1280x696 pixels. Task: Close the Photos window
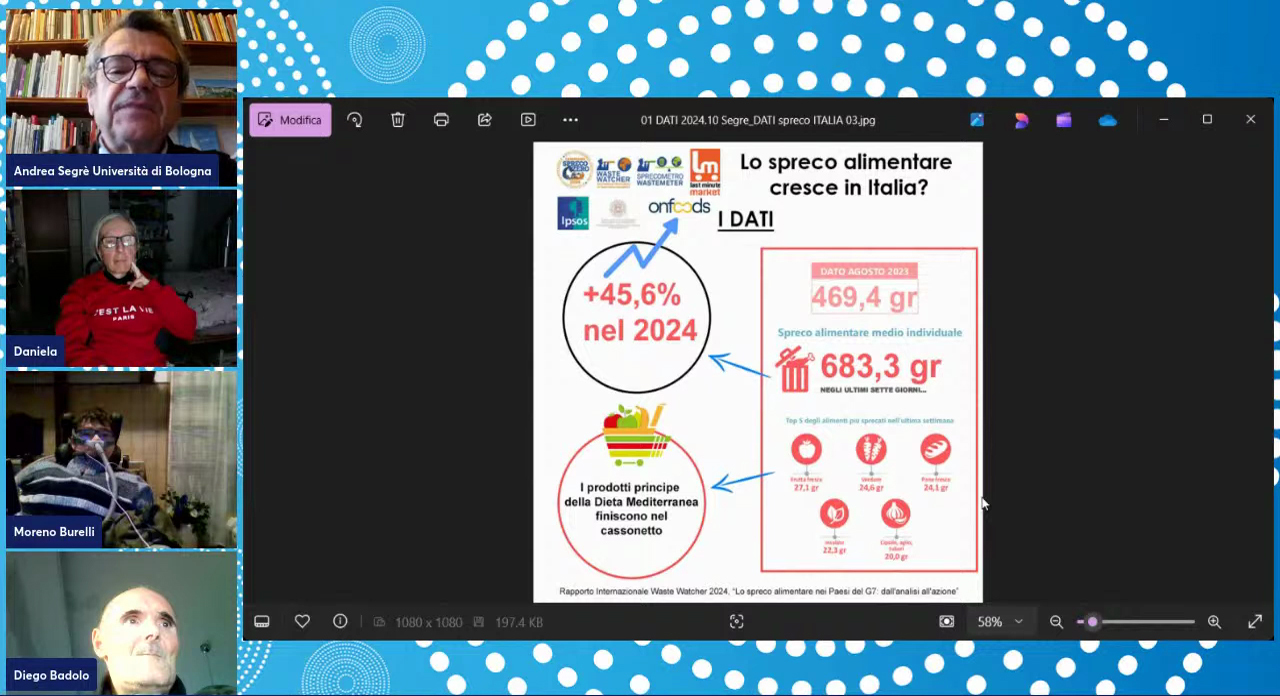[x=1250, y=120]
